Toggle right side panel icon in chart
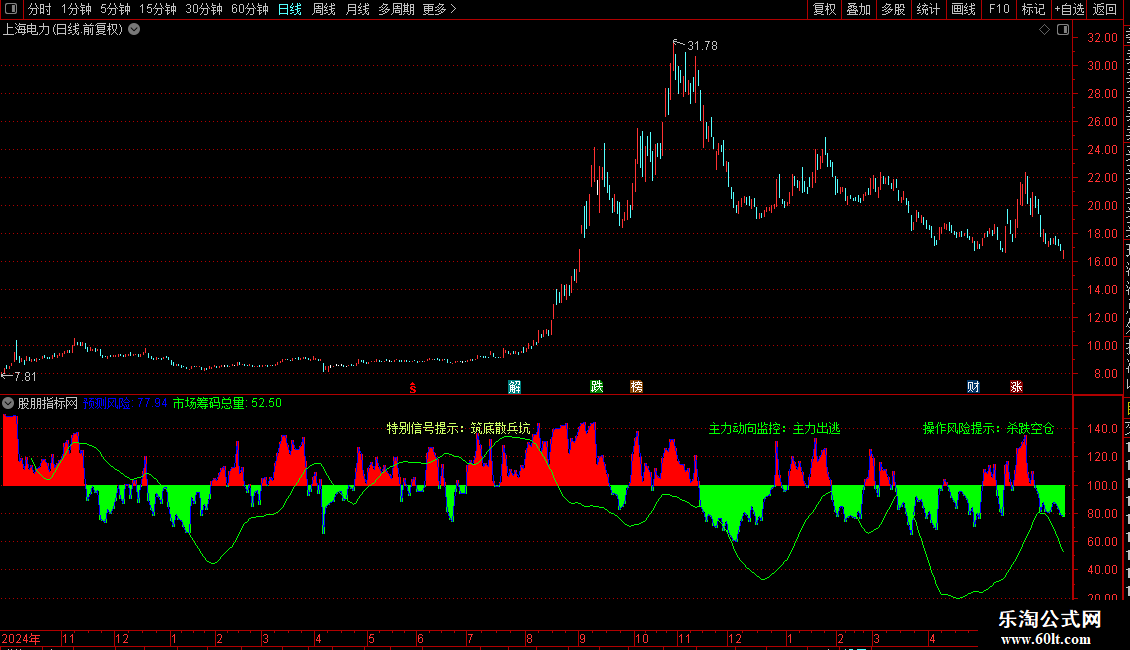 [x=1063, y=30]
